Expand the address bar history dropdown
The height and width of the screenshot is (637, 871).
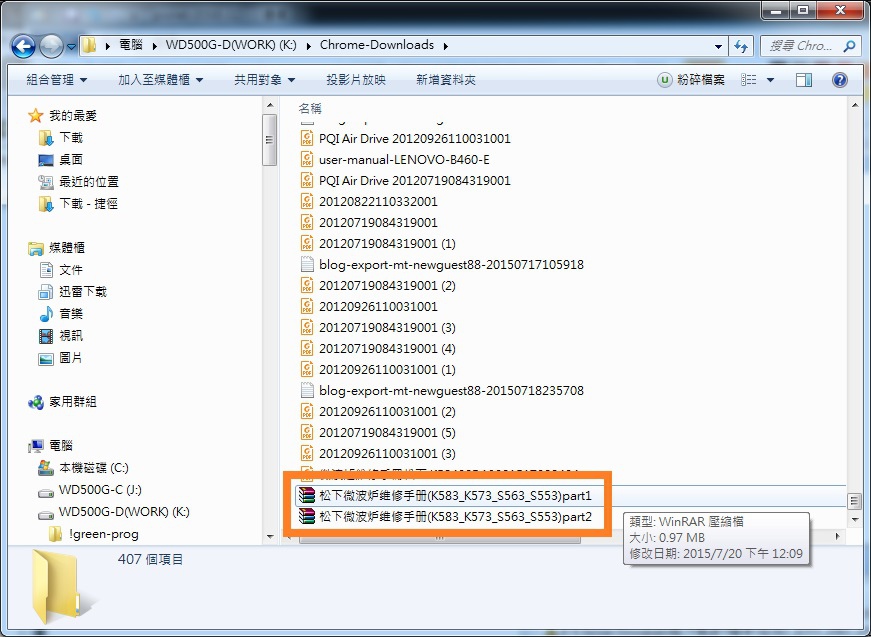pyautogui.click(x=718, y=47)
